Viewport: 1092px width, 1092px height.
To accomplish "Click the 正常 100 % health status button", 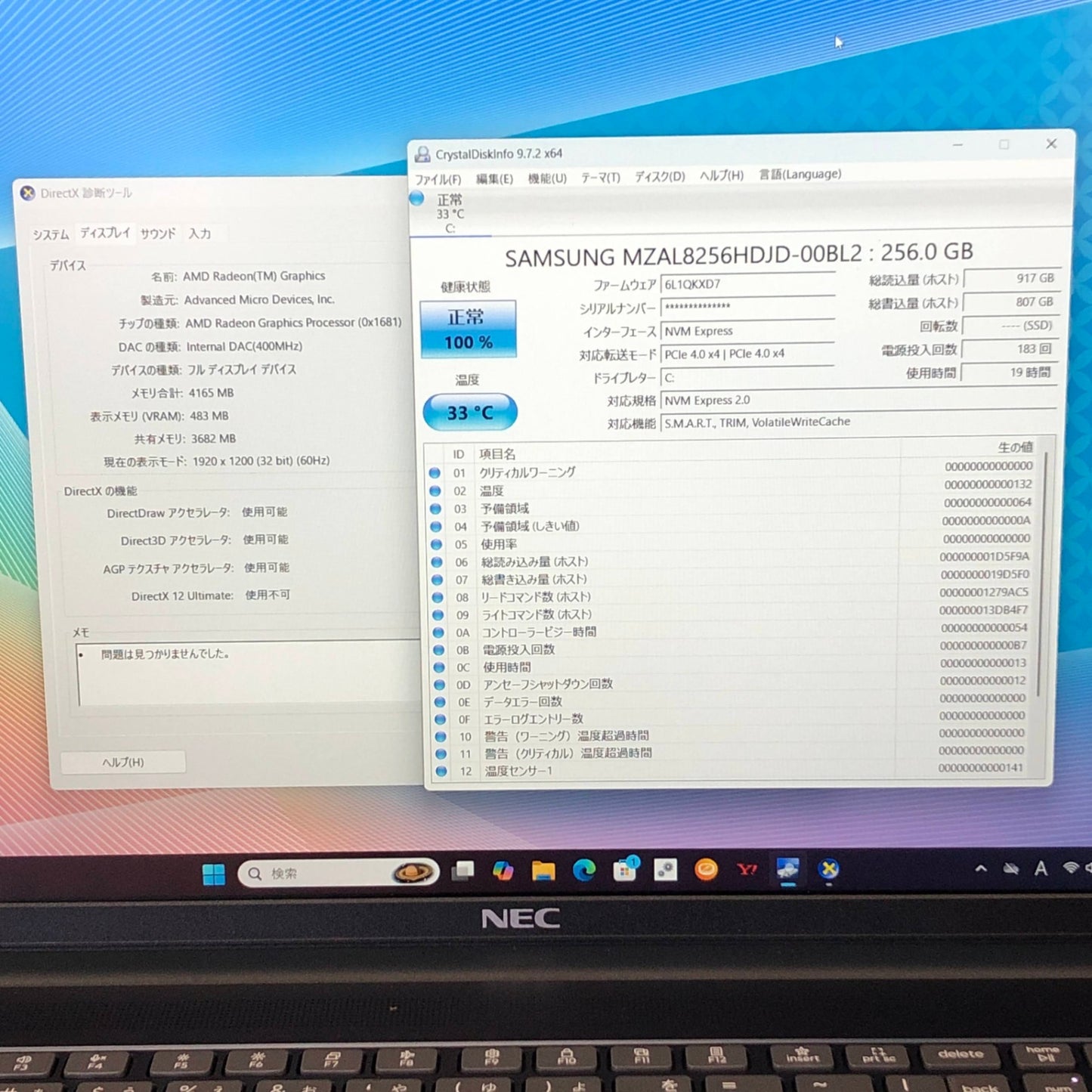I will tap(469, 329).
